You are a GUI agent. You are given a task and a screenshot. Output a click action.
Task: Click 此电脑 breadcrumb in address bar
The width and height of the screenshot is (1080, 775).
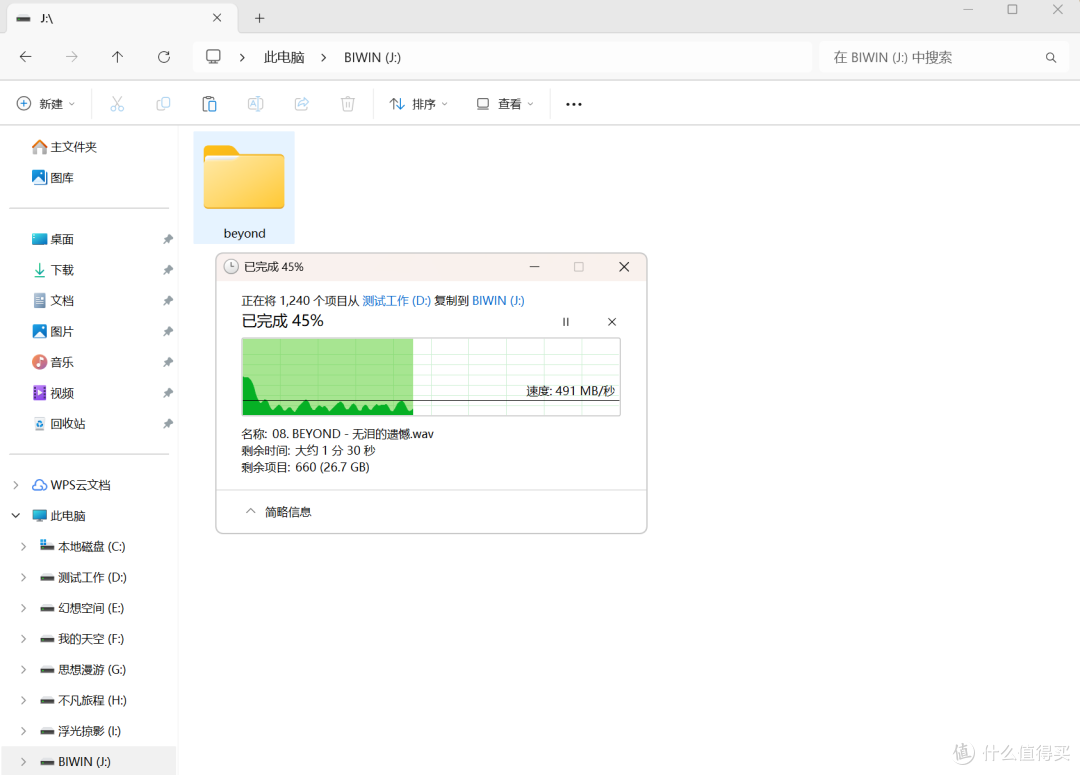click(284, 57)
